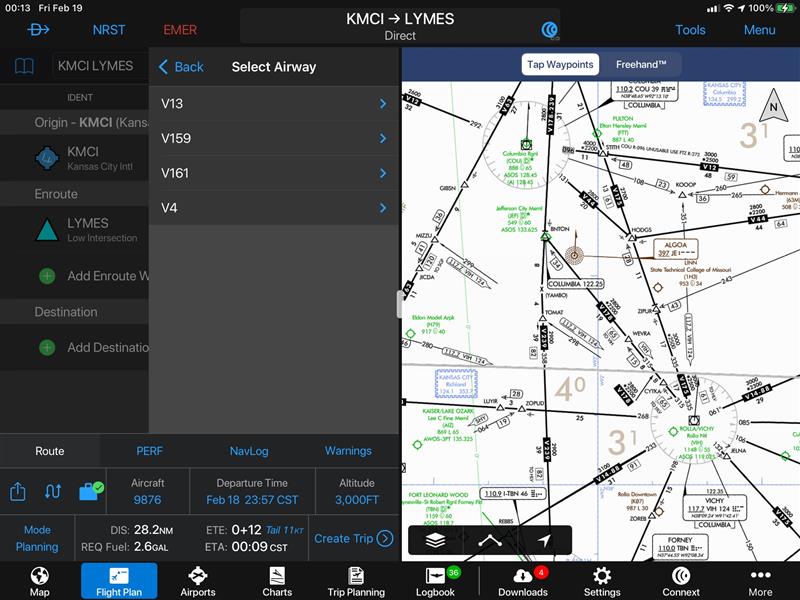This screenshot has width=800, height=600.
Task: Change Altitude 3,000FT
Action: (357, 491)
